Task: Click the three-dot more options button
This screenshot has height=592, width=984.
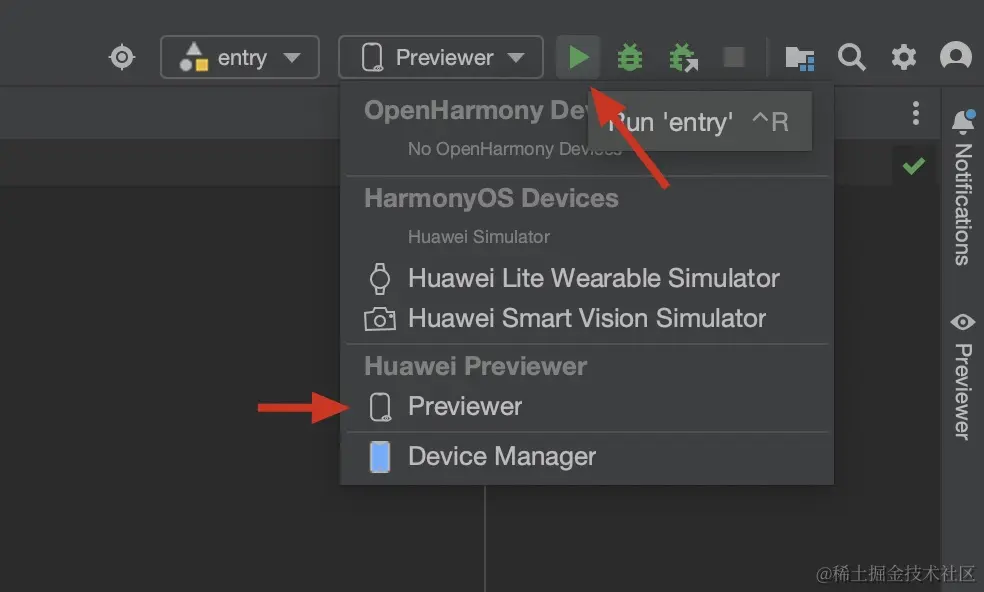Action: 915,113
